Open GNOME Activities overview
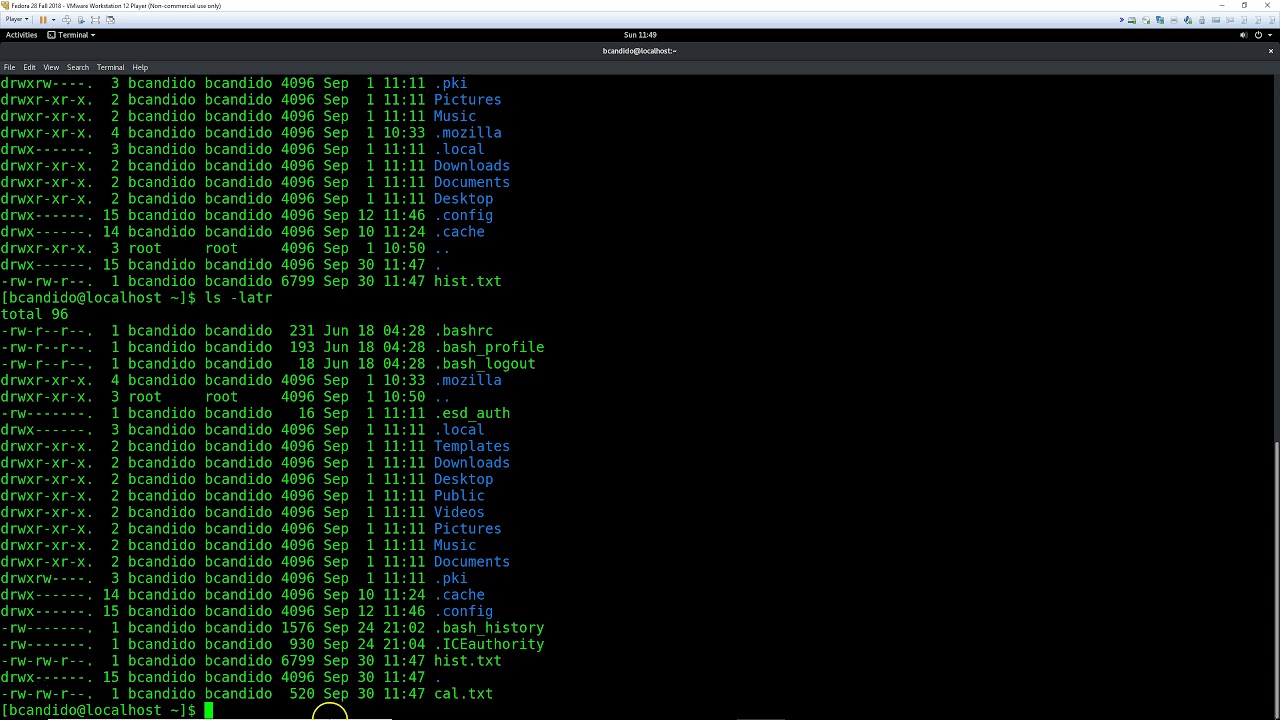This screenshot has height=720, width=1280. click(21, 35)
